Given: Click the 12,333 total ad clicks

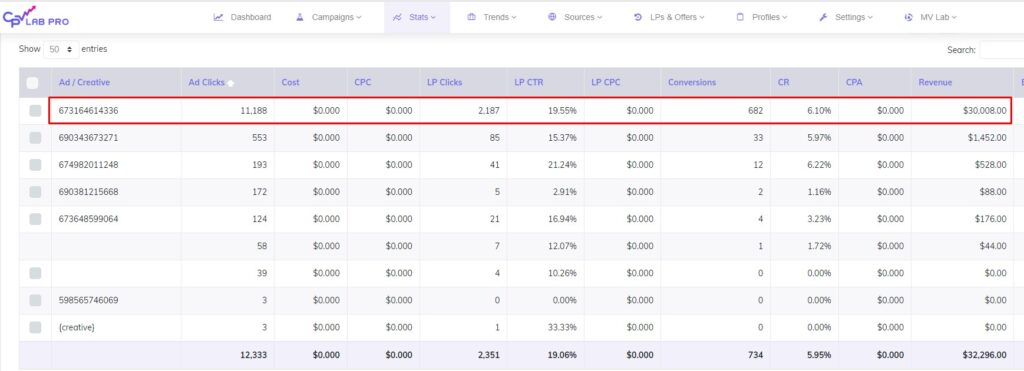Looking at the screenshot, I should (253, 355).
